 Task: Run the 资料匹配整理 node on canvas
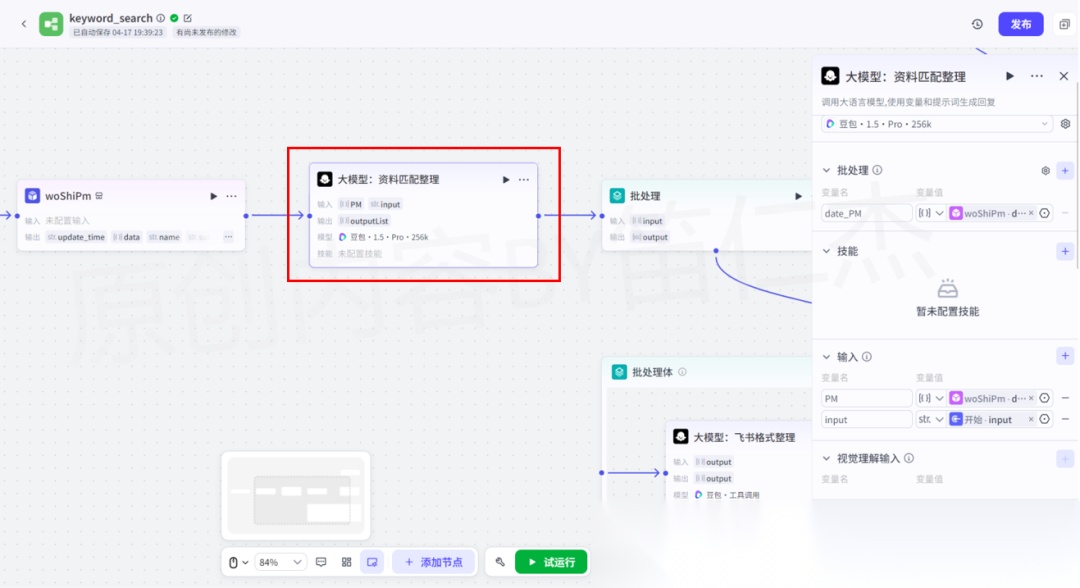[506, 180]
